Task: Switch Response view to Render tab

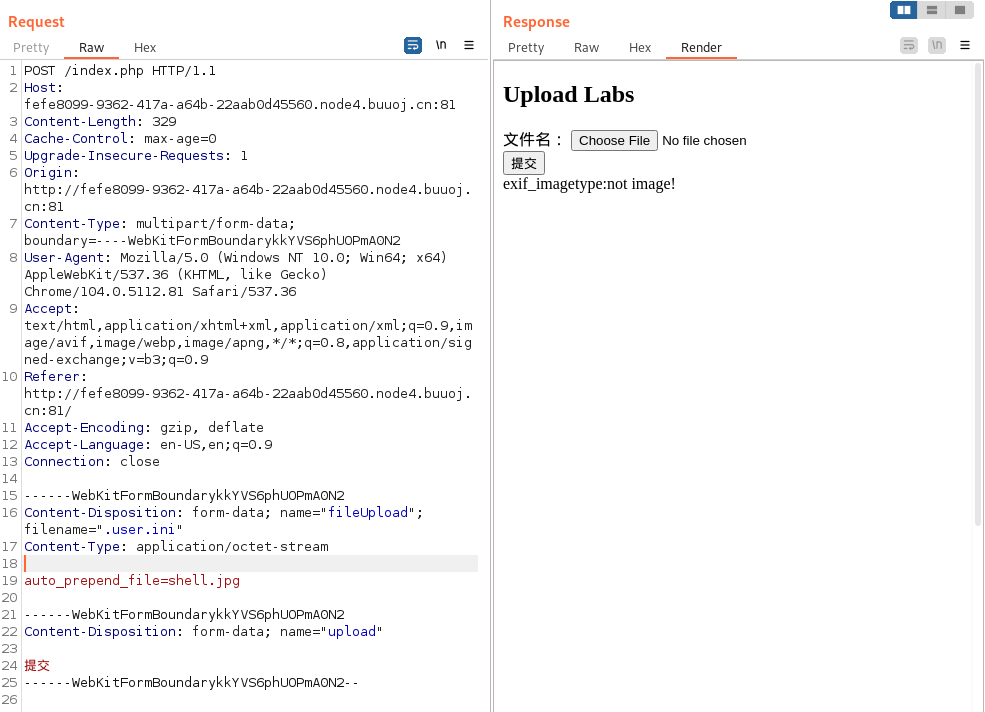Action: pyautogui.click(x=701, y=48)
